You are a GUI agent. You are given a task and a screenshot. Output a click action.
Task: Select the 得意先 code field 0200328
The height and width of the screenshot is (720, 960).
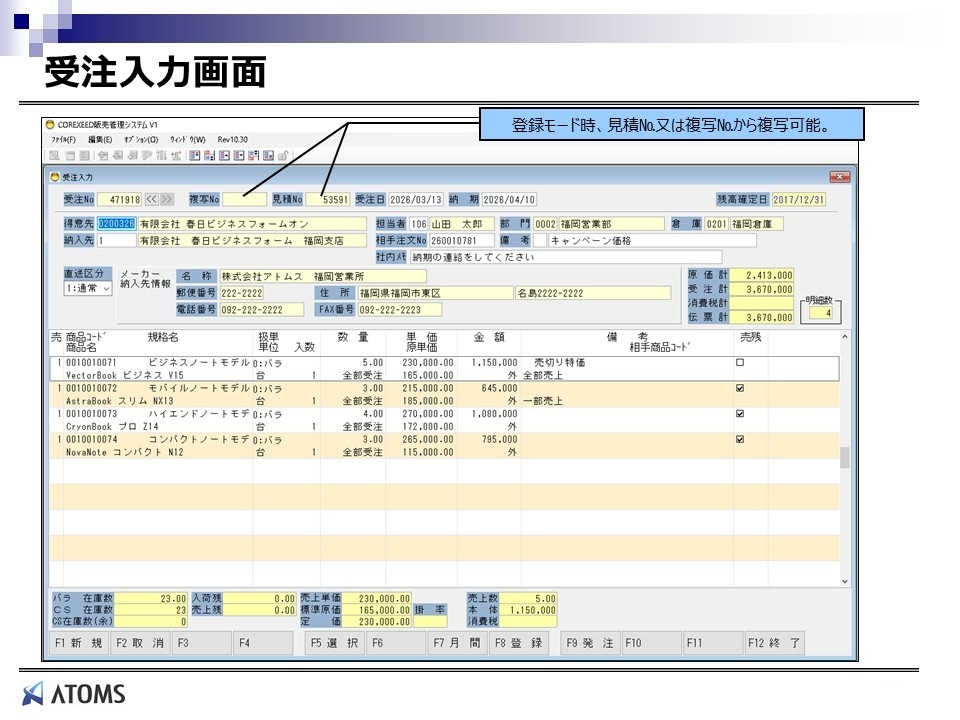click(116, 224)
